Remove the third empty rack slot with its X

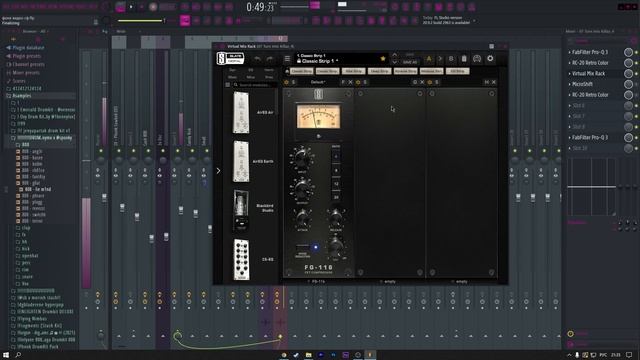pyautogui.click(x=494, y=82)
